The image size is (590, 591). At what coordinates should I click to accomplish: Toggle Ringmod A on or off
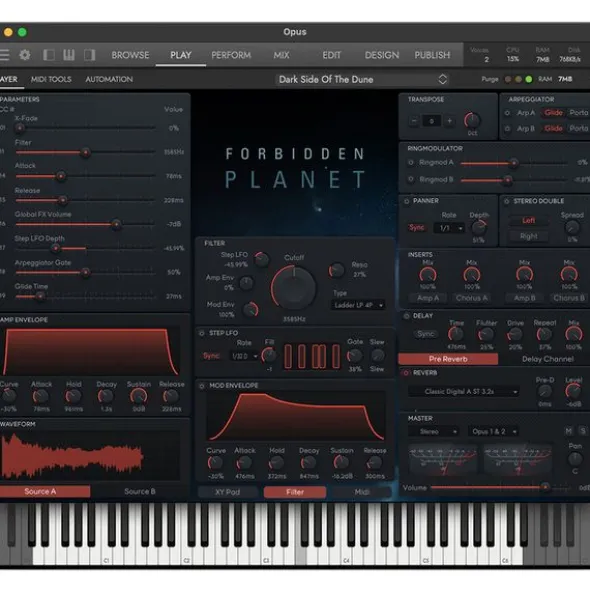coord(411,162)
